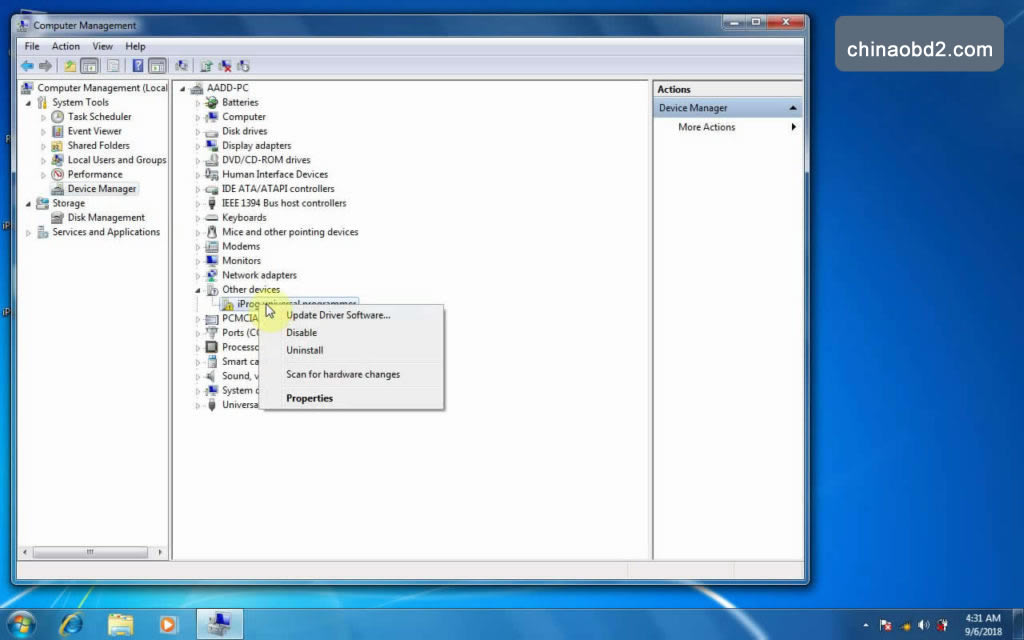The height and width of the screenshot is (640, 1024).
Task: Click Scan for hardware changes toolbar icon
Action: 182,66
